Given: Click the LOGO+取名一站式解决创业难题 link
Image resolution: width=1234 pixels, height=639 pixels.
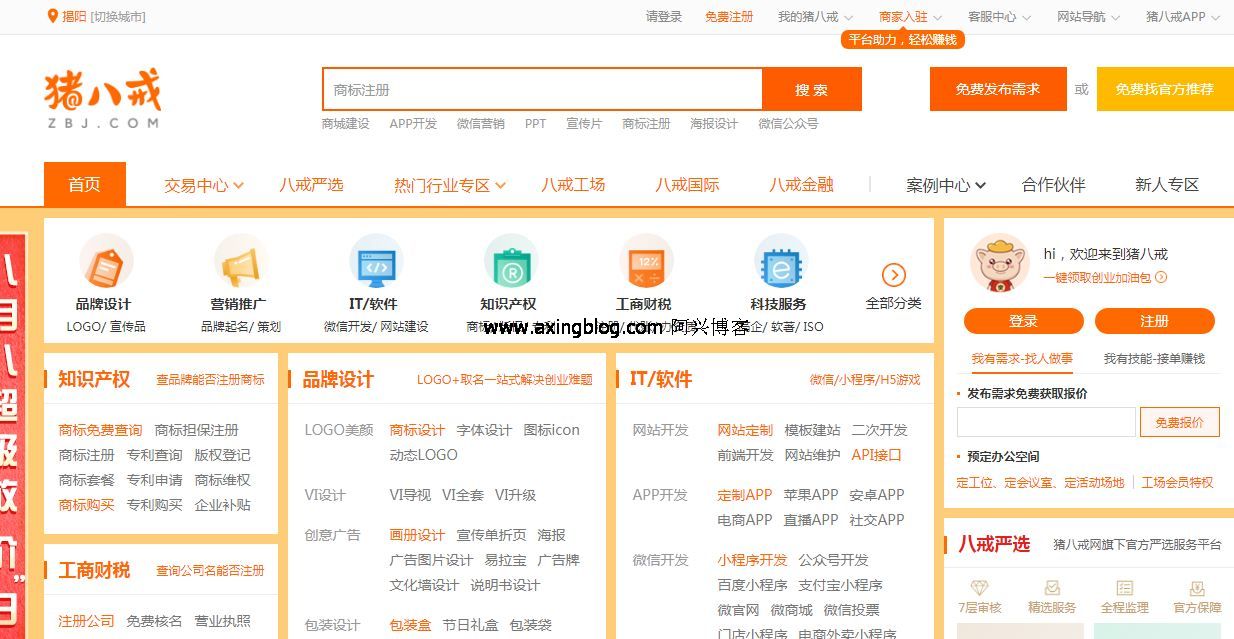Looking at the screenshot, I should [x=504, y=380].
